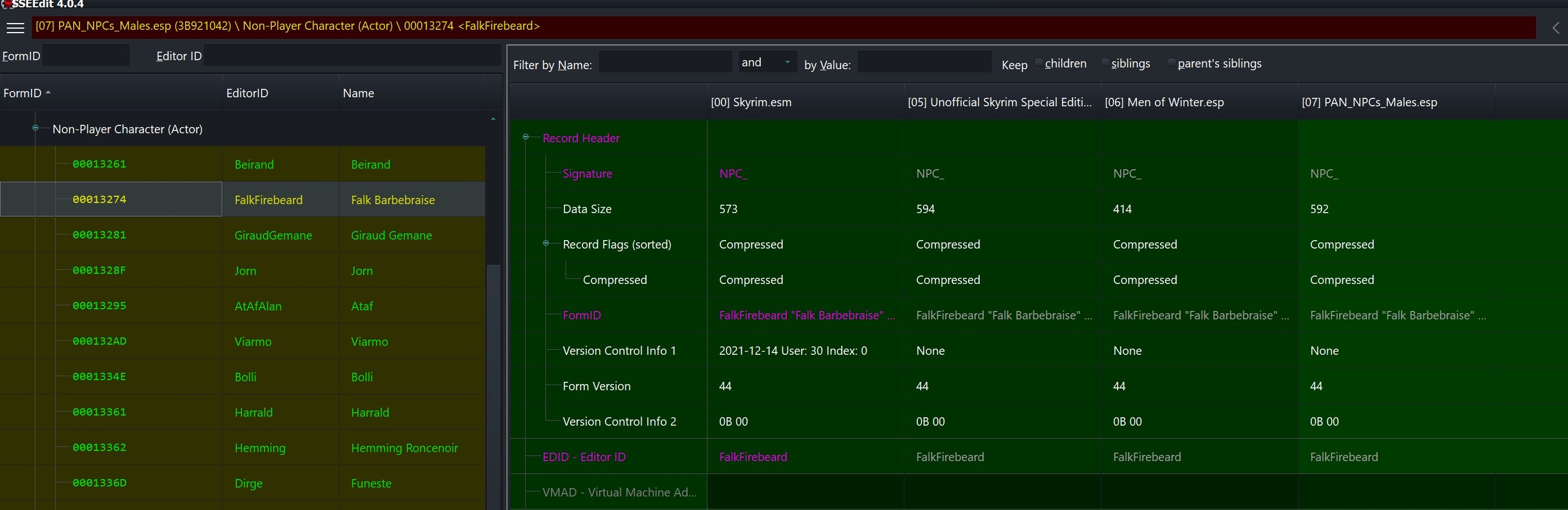Viewport: 1568px width, 510px height.
Task: Select record 0001328F Jorn
Action: [x=242, y=270]
